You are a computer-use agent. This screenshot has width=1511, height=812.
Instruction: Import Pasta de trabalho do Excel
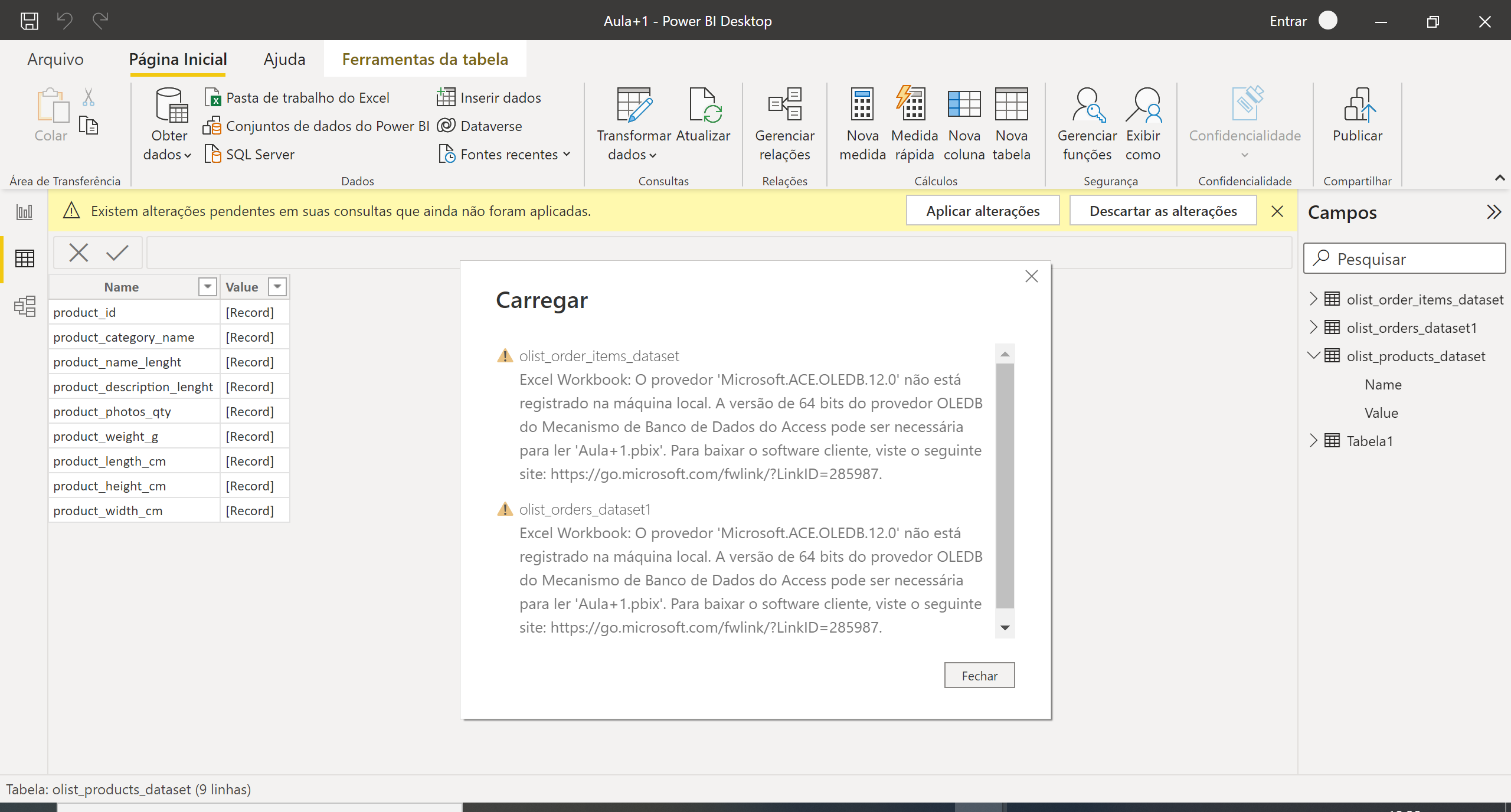(297, 97)
